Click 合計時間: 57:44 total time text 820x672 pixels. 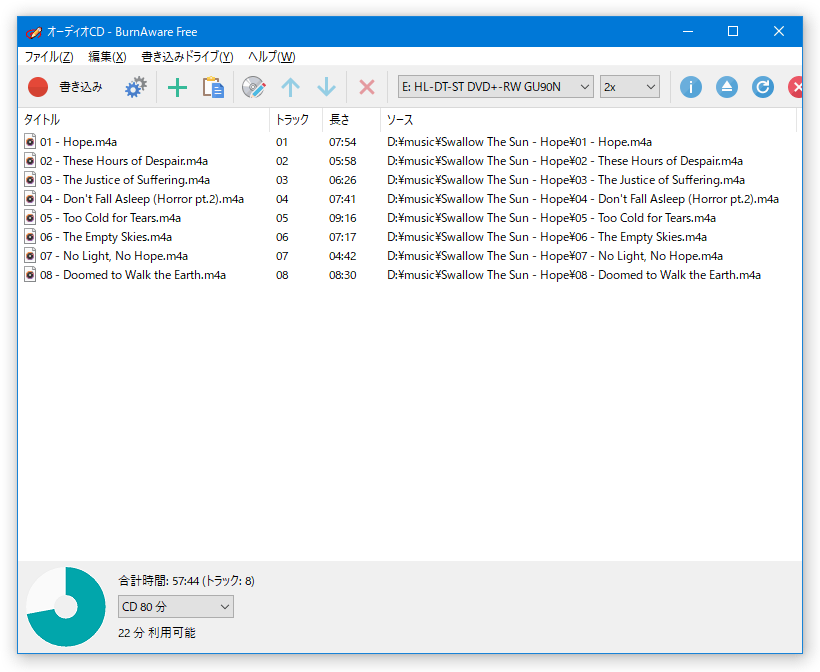(x=186, y=580)
